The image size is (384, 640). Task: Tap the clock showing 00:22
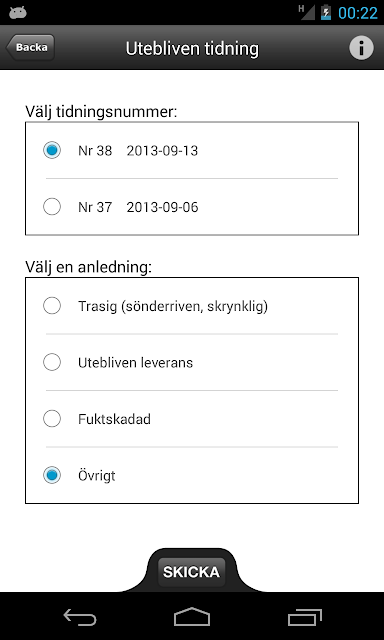[358, 13]
